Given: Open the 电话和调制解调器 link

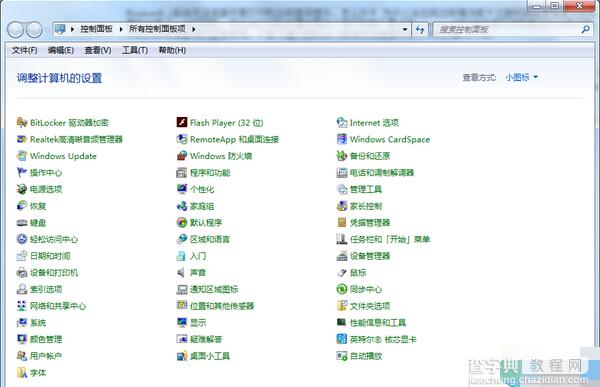Looking at the screenshot, I should point(382,173).
